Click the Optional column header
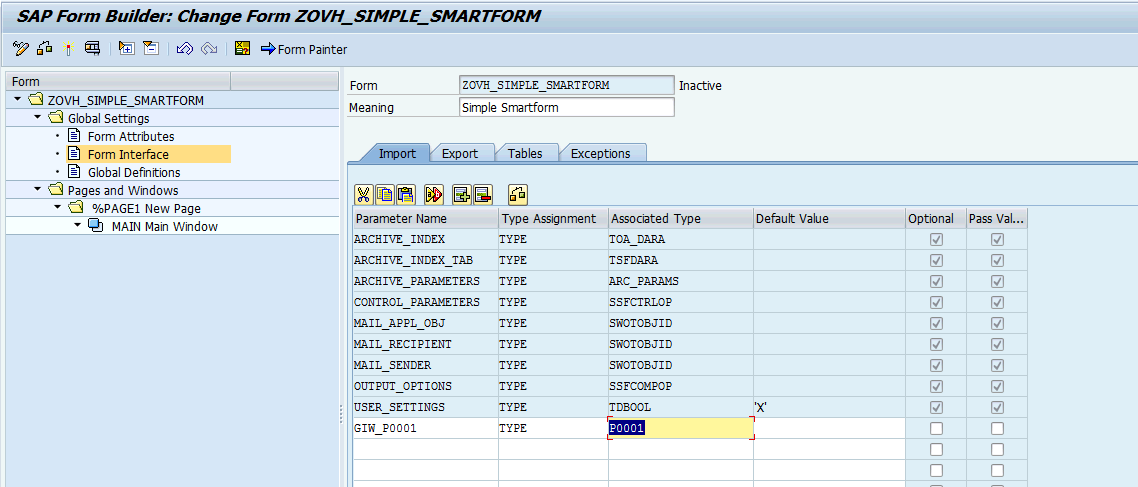Screen dimensions: 1138x487 tap(936, 218)
